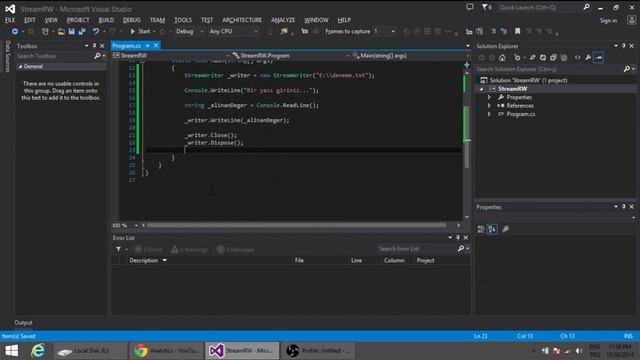
Task: Sort by the Description column header
Action: (144, 260)
